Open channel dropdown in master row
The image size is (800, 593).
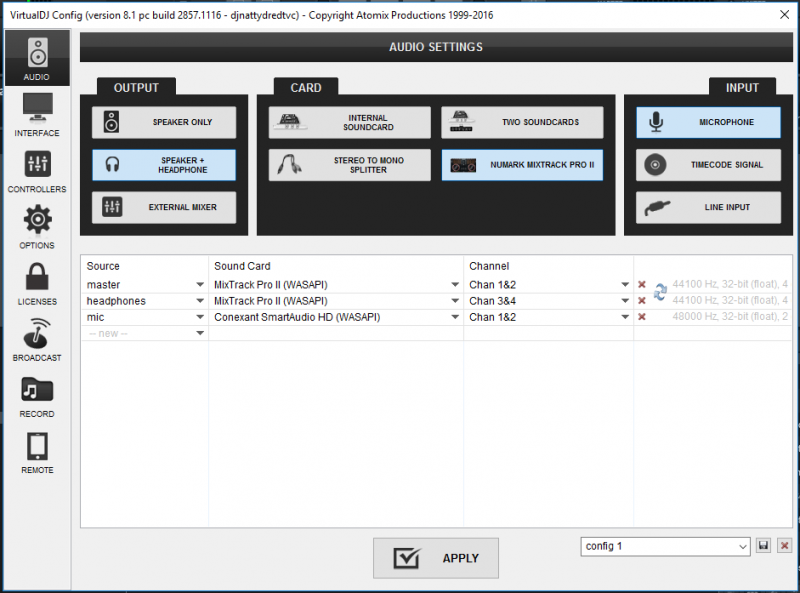625,285
